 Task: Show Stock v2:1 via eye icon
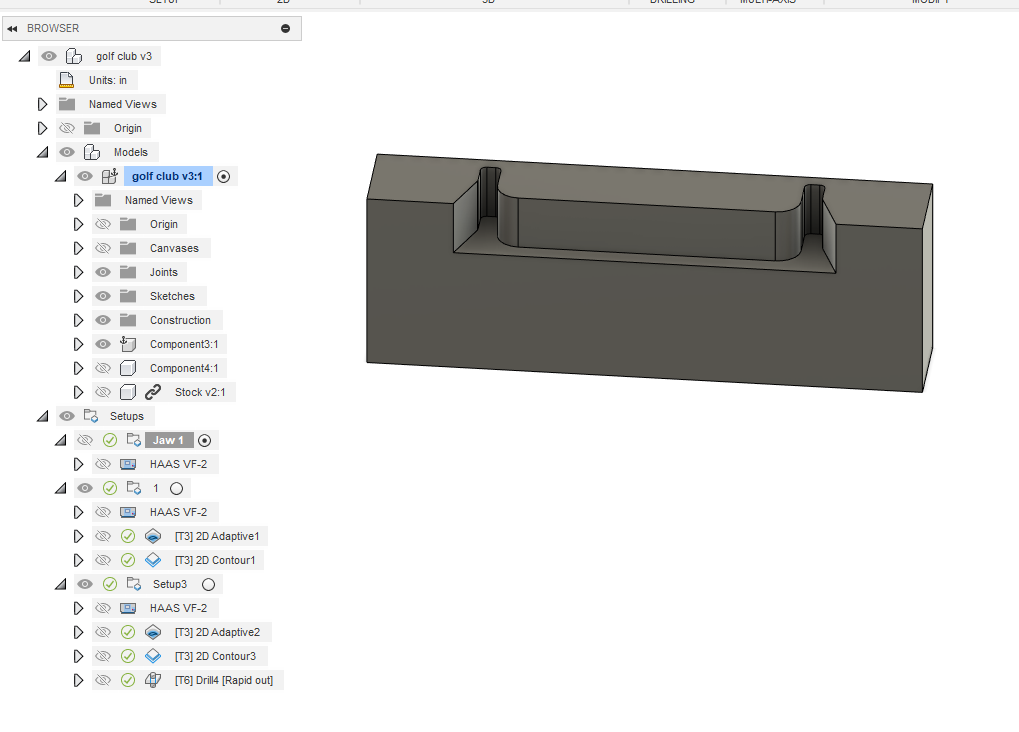coord(103,392)
